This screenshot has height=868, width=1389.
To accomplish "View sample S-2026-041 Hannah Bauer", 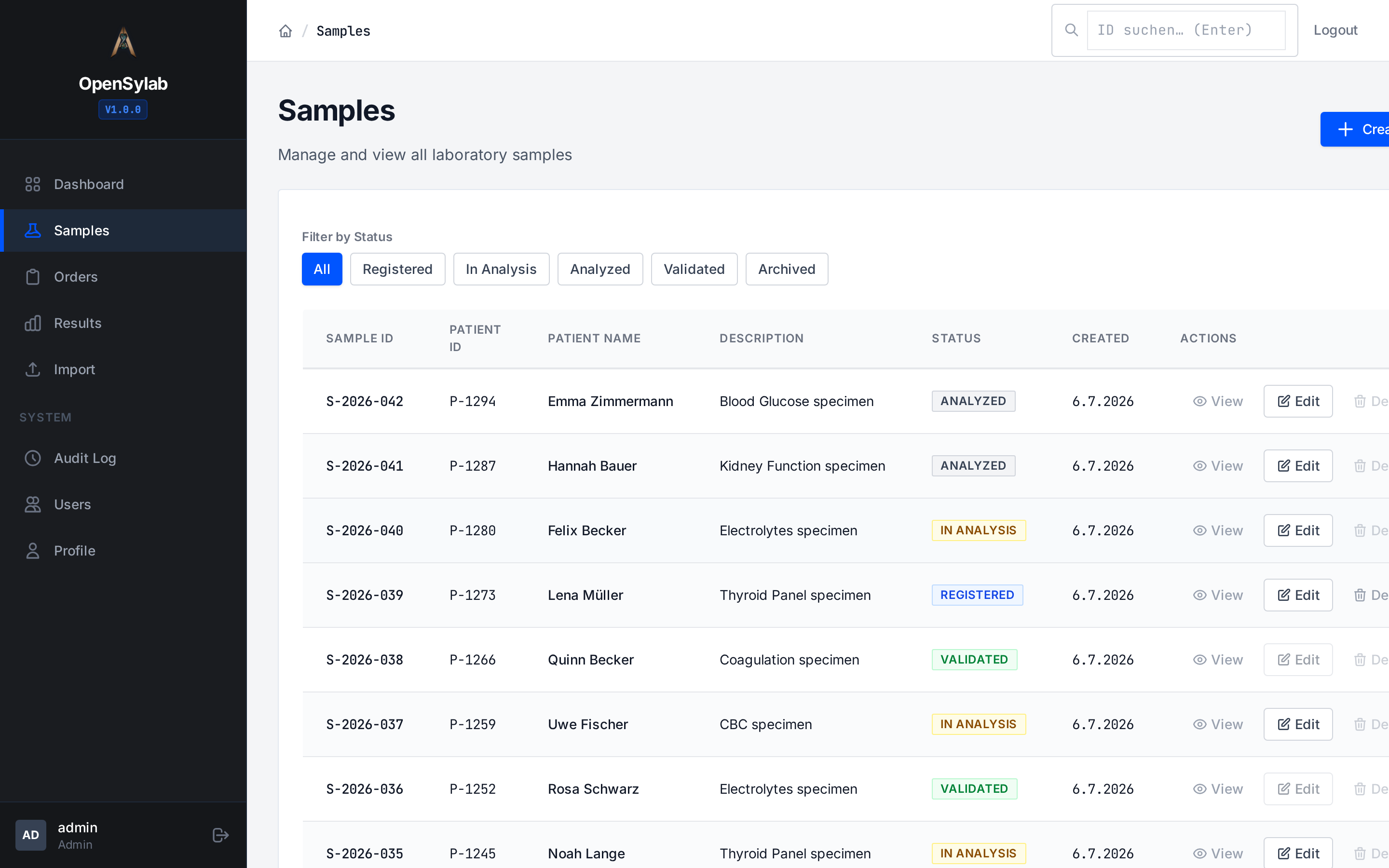I will [1217, 465].
